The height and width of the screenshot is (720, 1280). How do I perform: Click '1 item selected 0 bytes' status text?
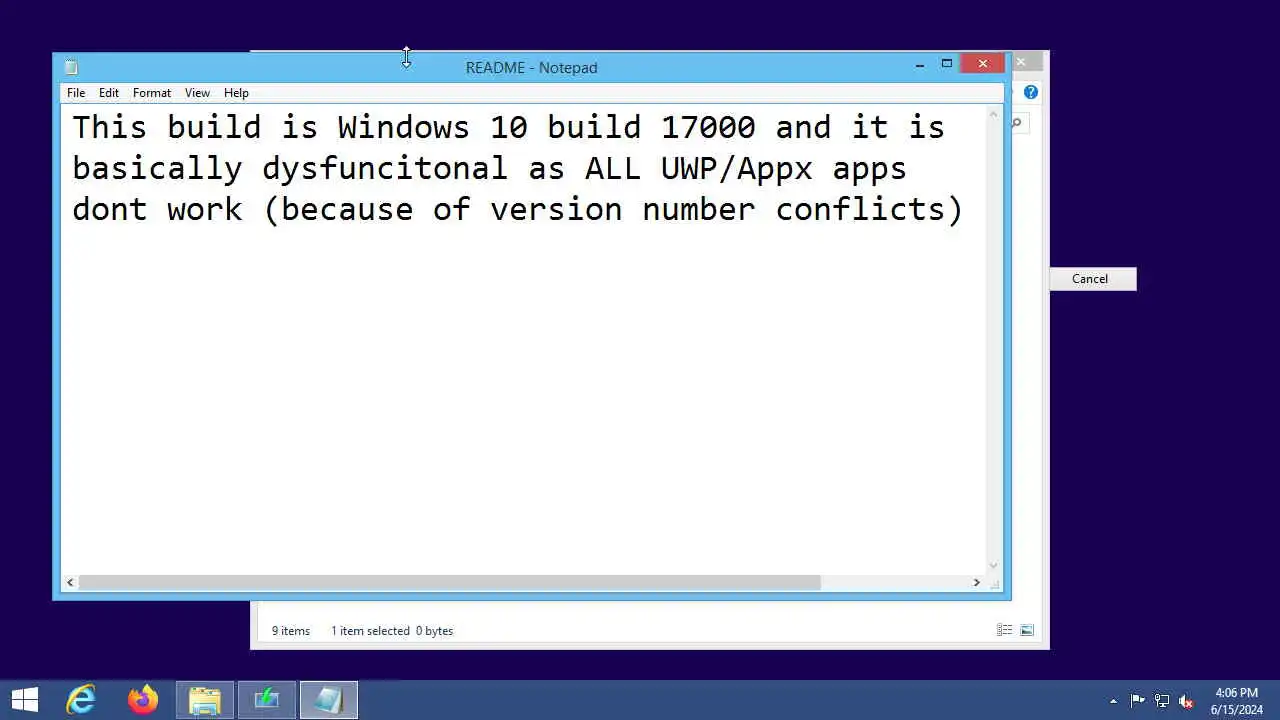[x=392, y=631]
